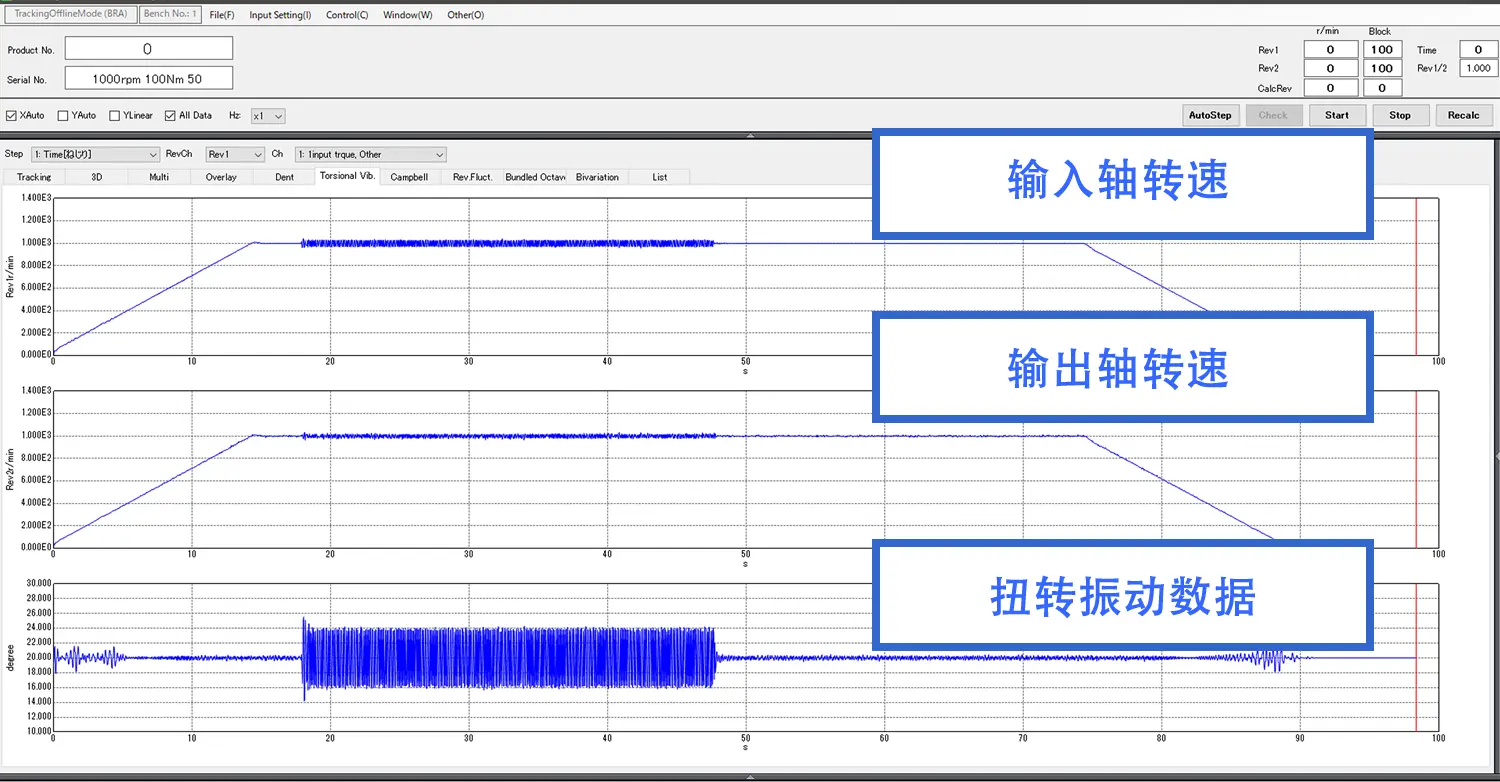Switch to the Rev.Fluct. tab
This screenshot has width=1500, height=782.
(x=472, y=177)
